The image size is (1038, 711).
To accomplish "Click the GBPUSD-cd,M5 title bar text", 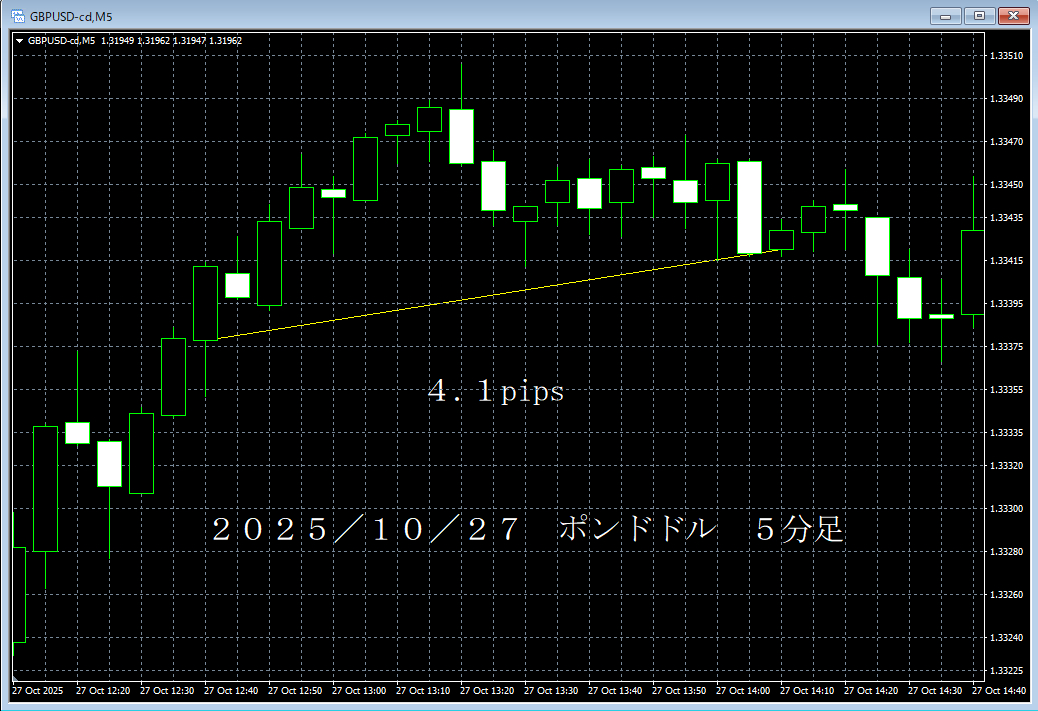I will coord(70,16).
